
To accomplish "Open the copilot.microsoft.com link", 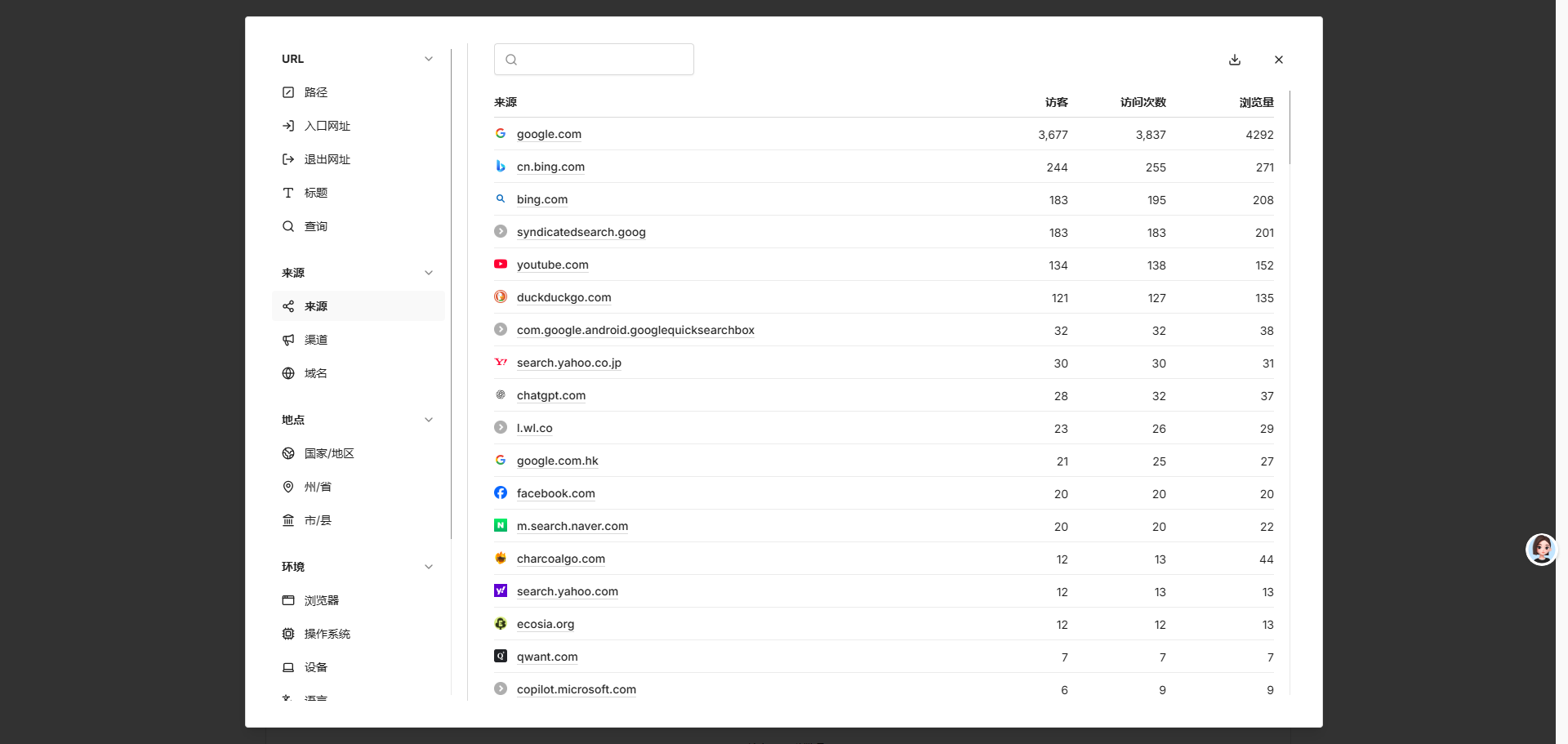I will [577, 689].
